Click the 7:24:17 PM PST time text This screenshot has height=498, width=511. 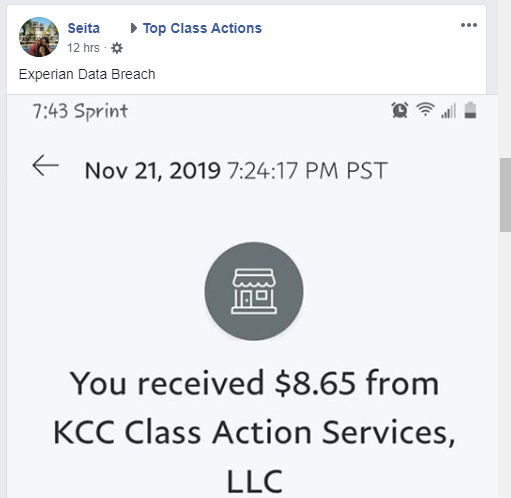(307, 171)
